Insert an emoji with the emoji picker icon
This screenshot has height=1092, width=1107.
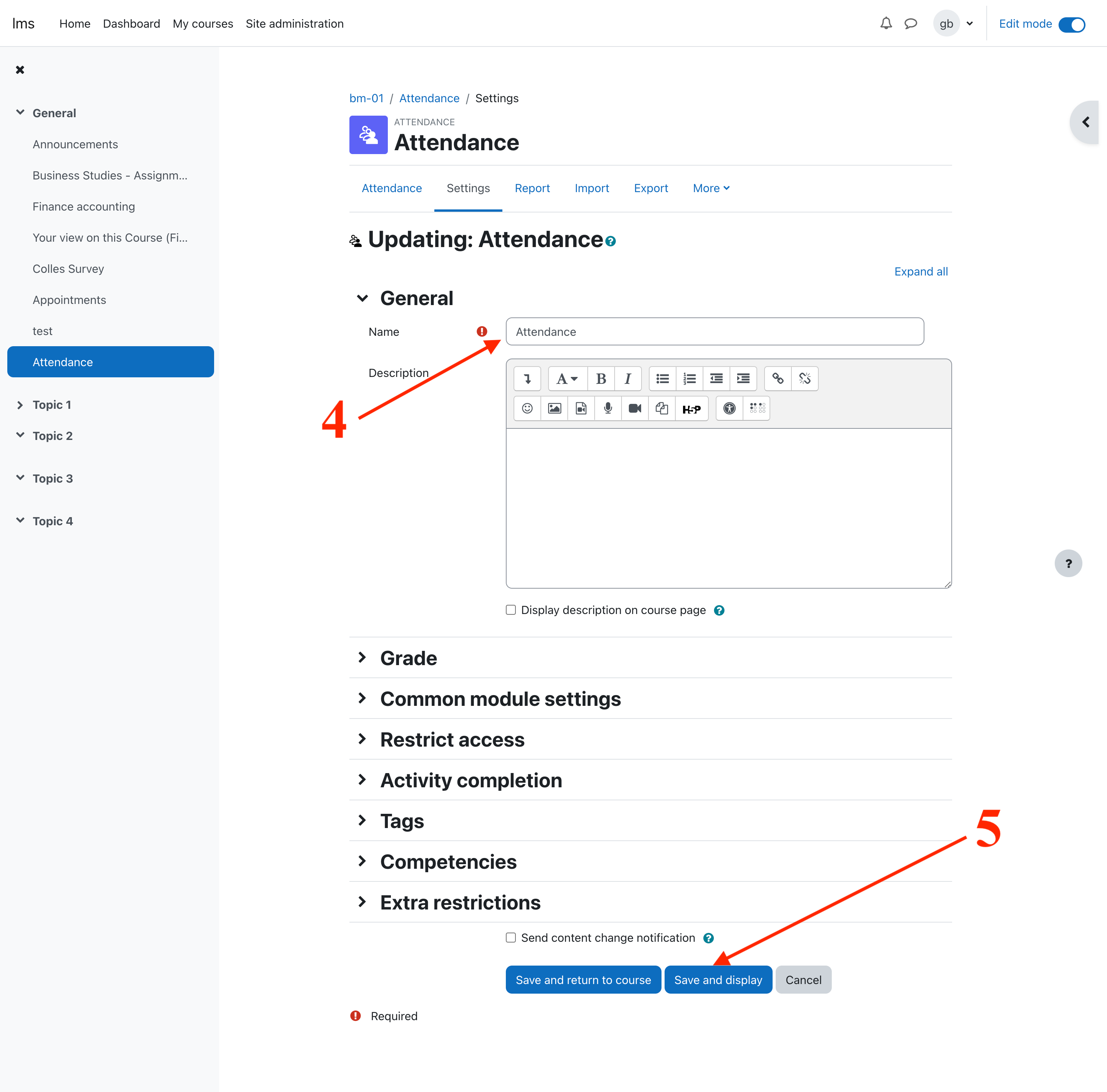[x=527, y=408]
